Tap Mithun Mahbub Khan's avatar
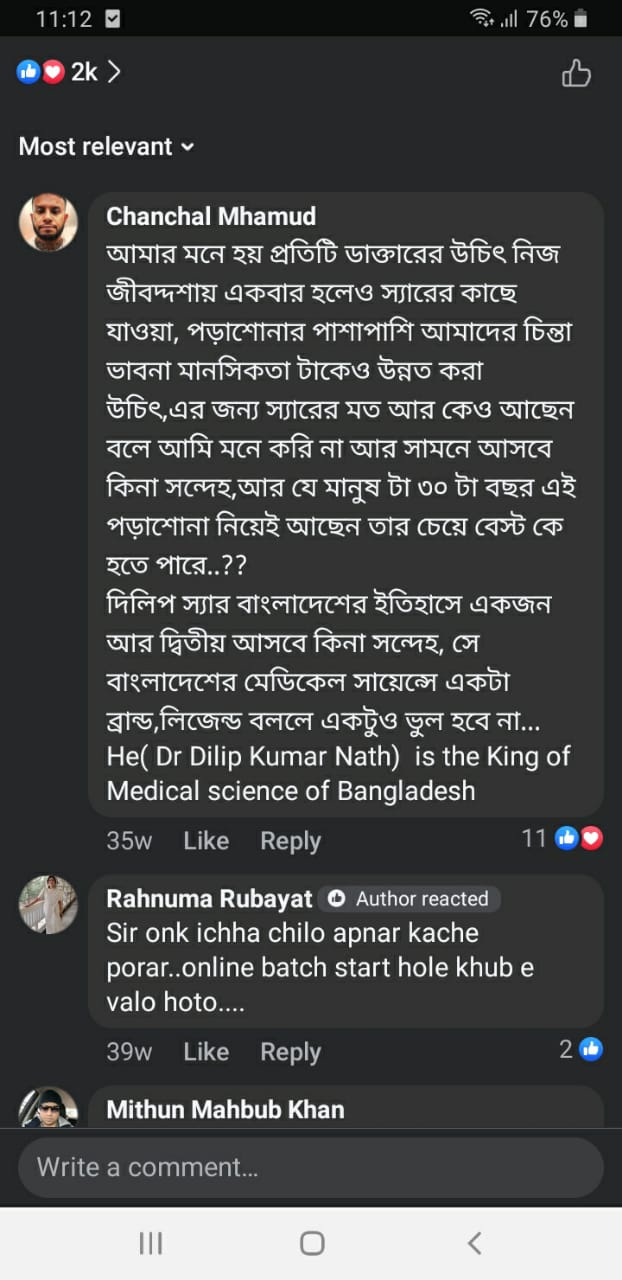Viewport: 622px width, 1280px height. point(48,1108)
